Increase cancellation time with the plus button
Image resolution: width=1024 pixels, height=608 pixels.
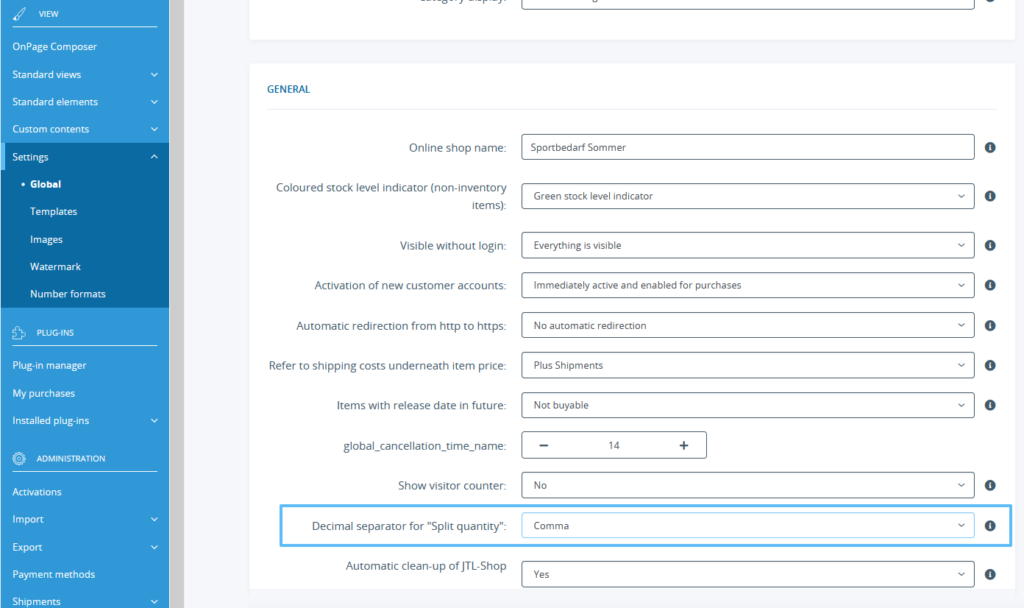point(682,445)
